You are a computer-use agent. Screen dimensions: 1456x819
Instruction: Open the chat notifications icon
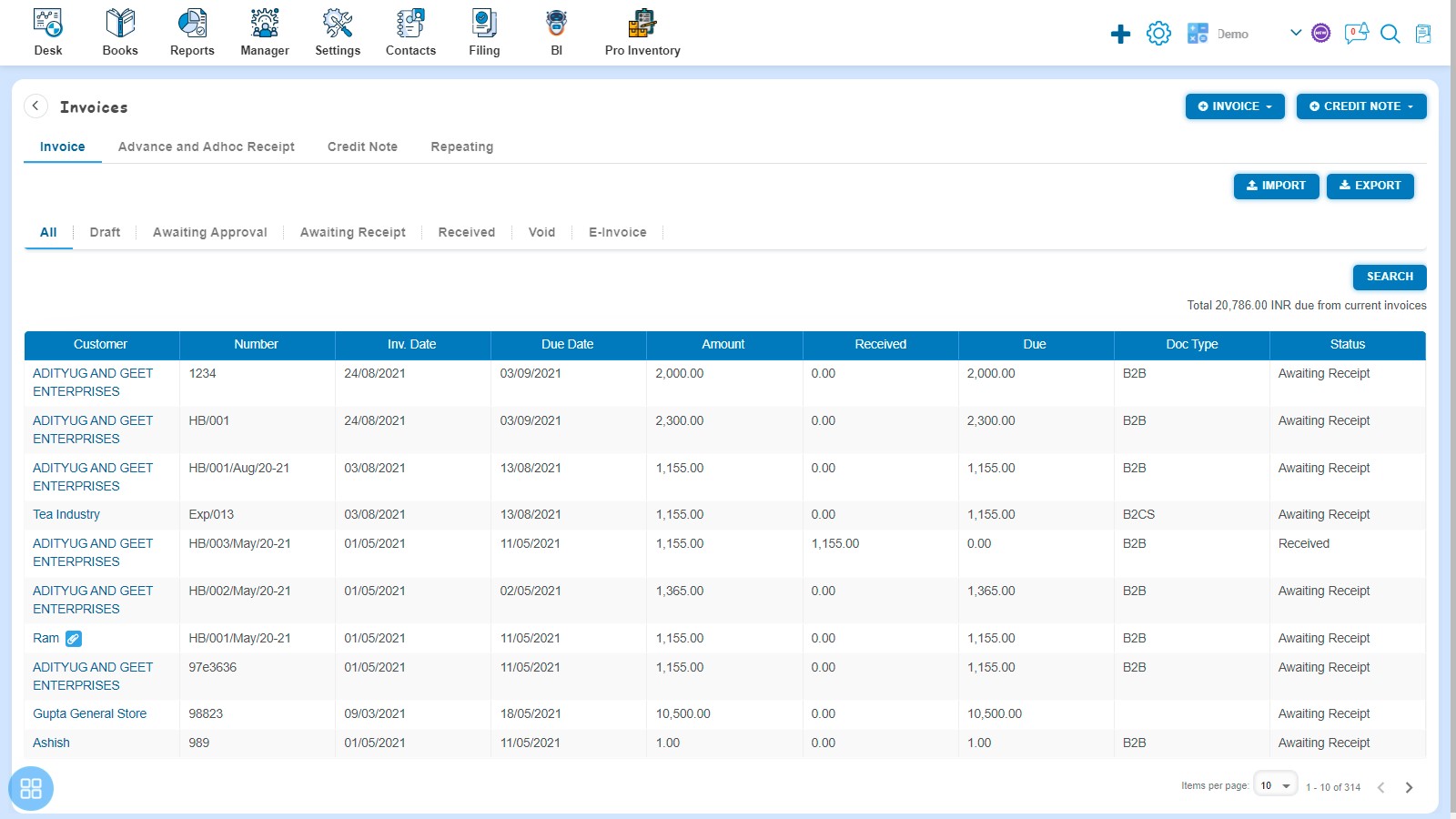click(1356, 34)
